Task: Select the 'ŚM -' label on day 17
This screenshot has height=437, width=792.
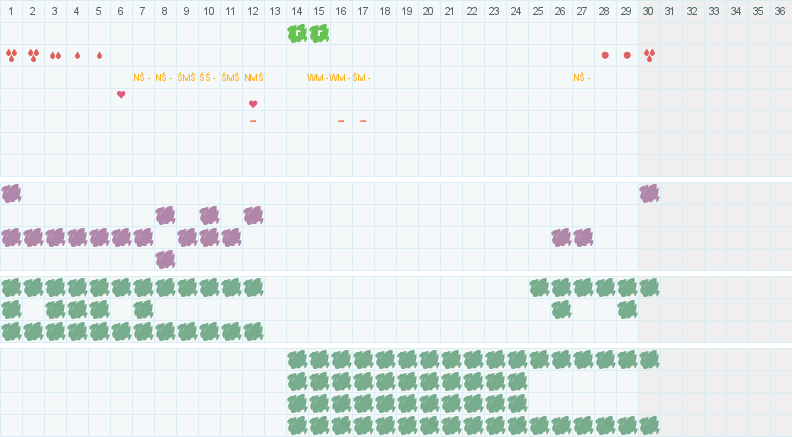Action: [x=362, y=77]
